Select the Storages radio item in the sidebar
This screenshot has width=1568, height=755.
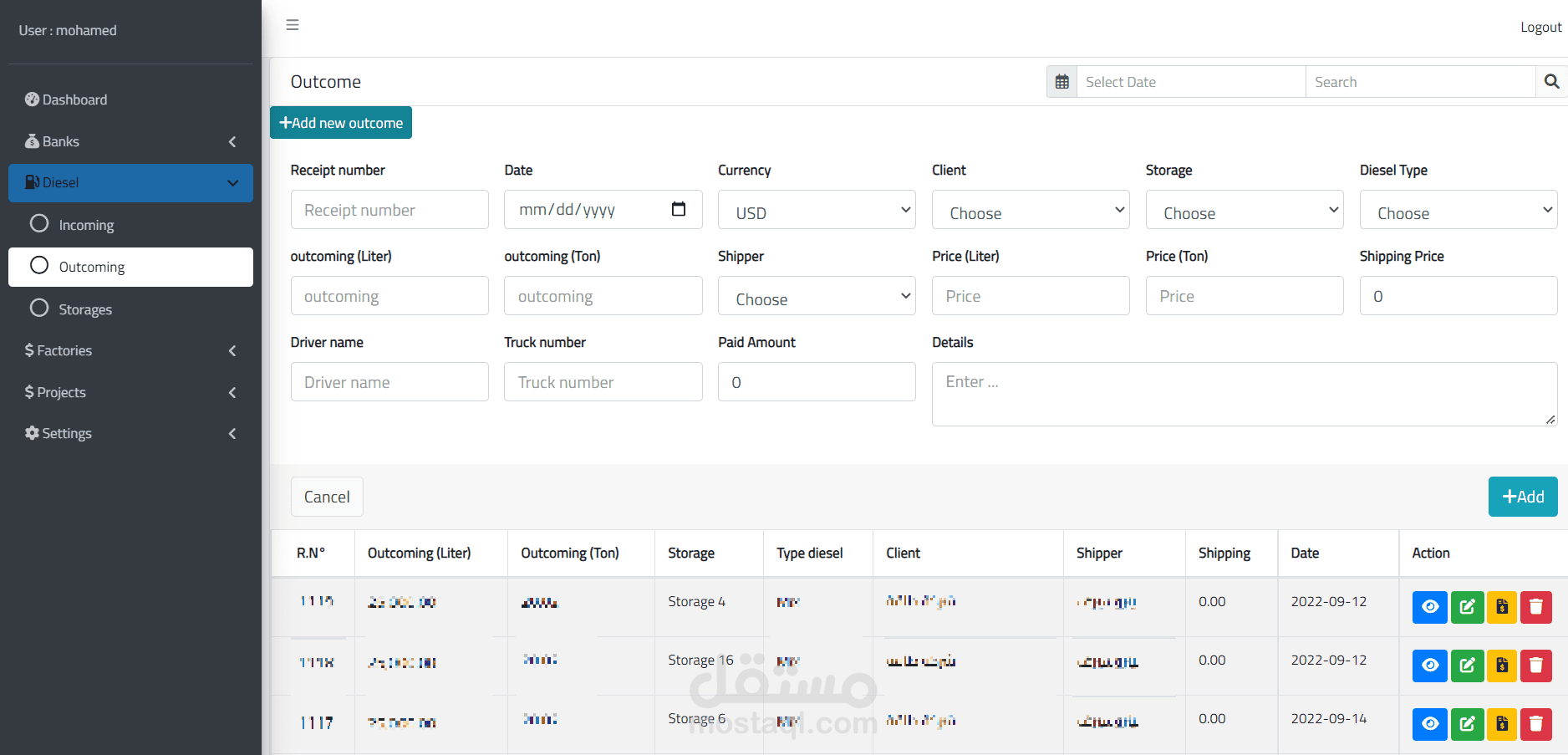pyautogui.click(x=39, y=309)
